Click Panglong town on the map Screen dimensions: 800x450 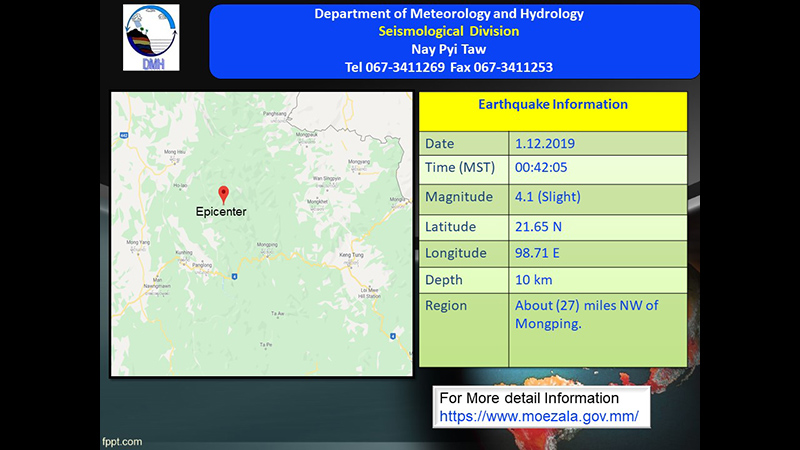pyautogui.click(x=202, y=267)
